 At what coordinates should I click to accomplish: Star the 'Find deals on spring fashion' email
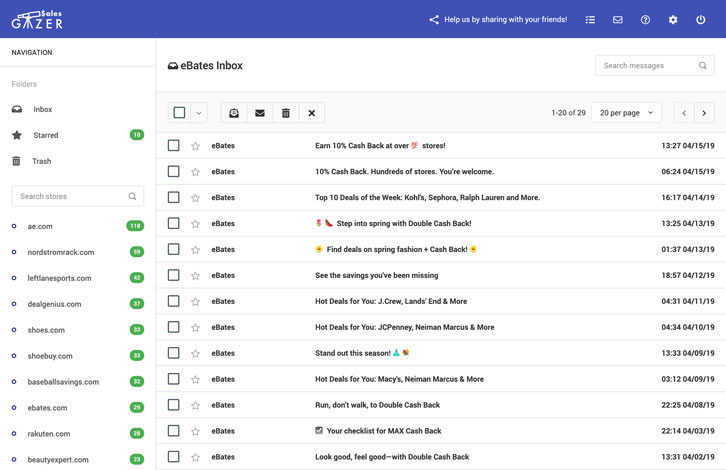click(x=195, y=250)
